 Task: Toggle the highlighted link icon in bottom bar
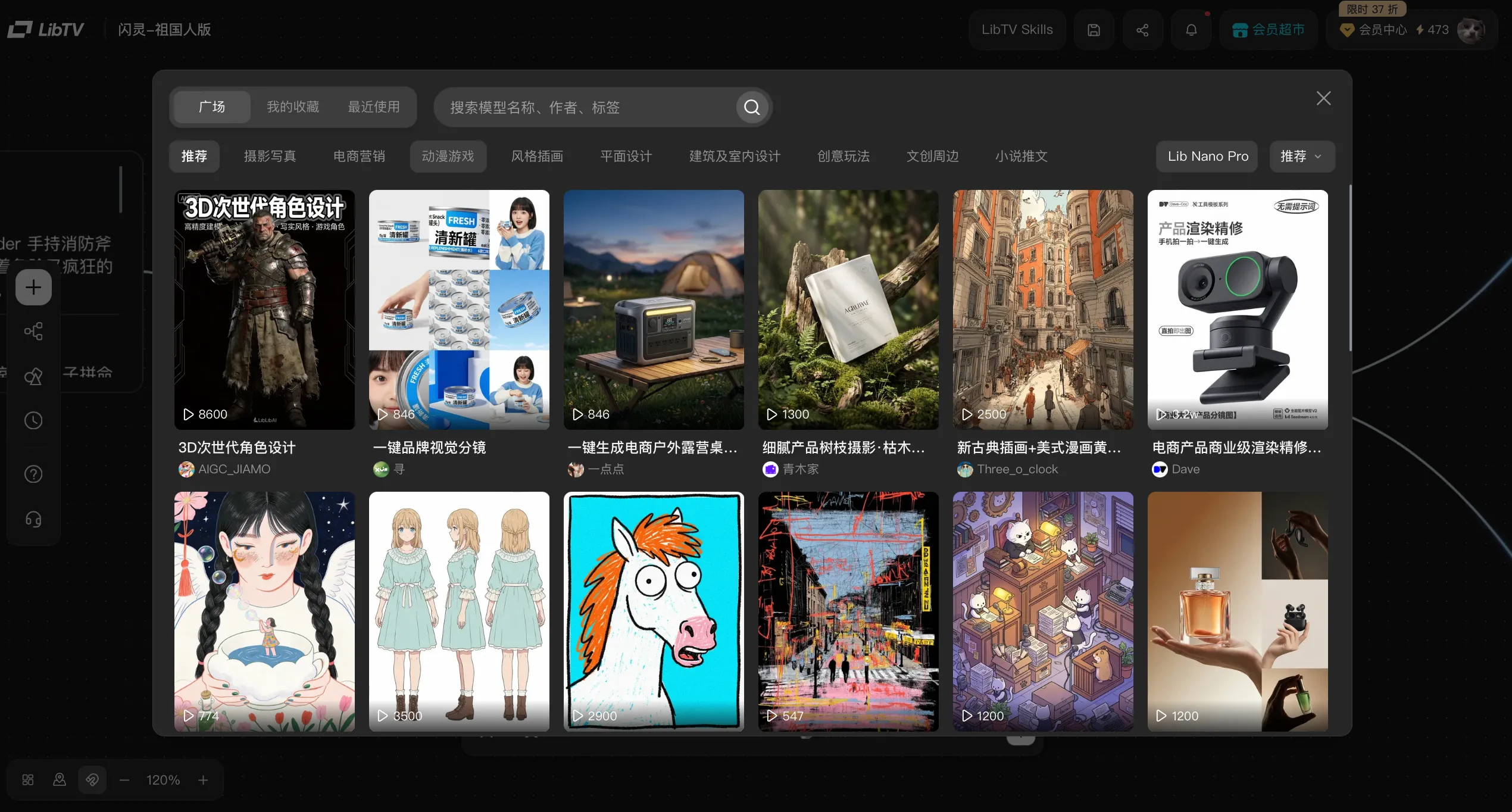(x=92, y=780)
